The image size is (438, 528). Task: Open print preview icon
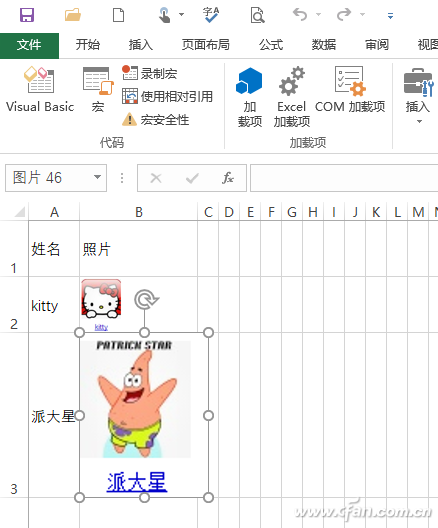258,15
